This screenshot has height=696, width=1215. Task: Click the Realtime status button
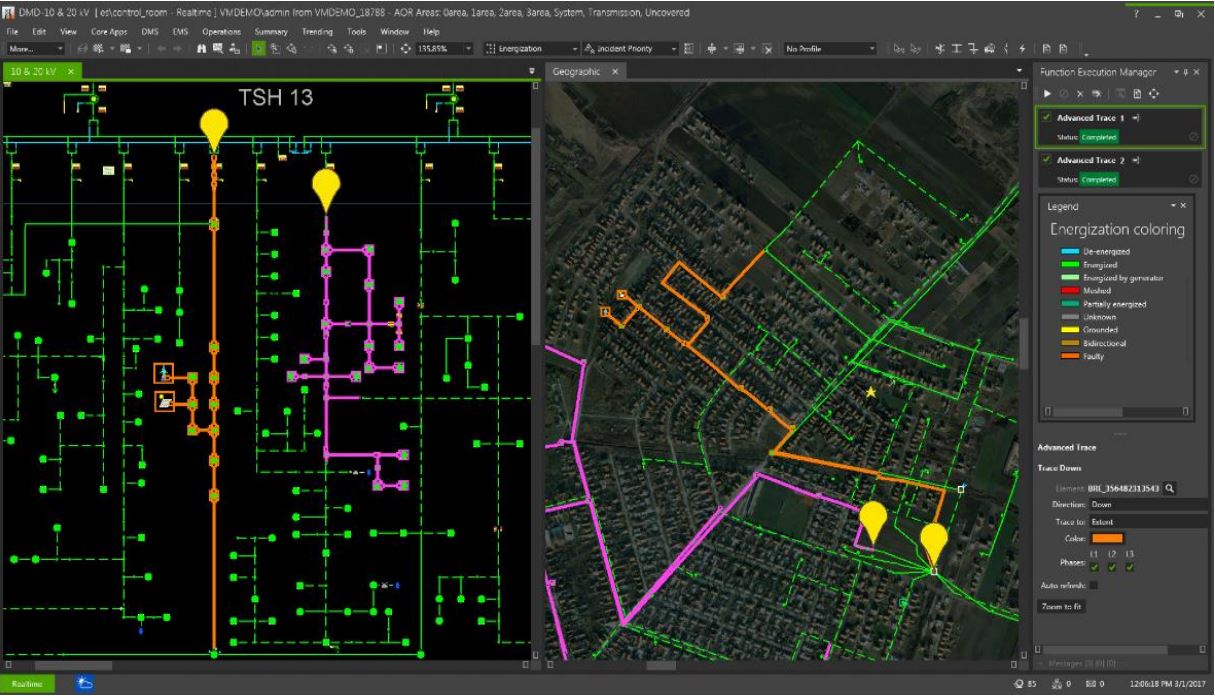coord(27,684)
